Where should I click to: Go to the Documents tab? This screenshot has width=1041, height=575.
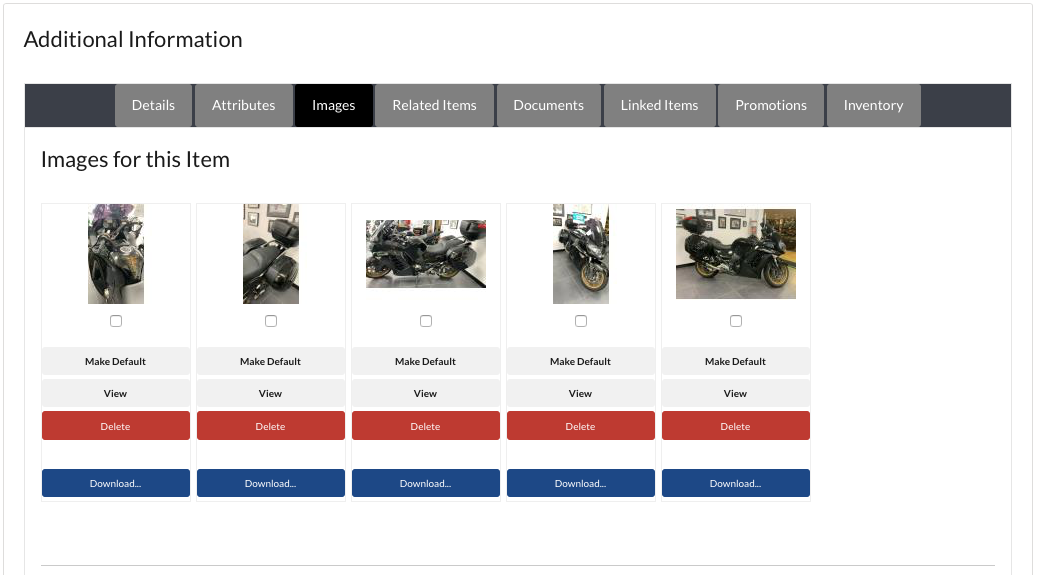coord(548,105)
